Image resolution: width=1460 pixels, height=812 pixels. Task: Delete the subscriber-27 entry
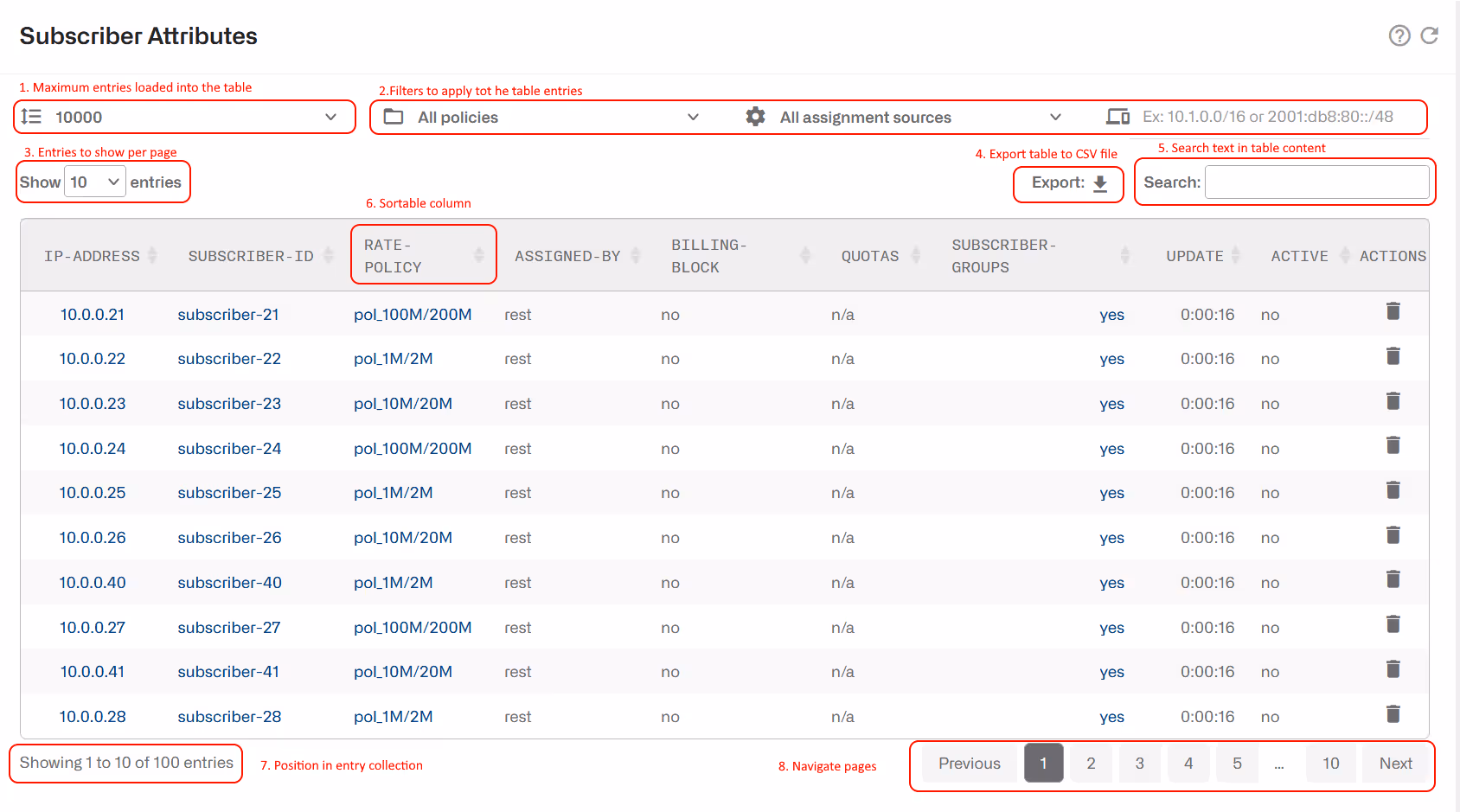click(x=1393, y=624)
